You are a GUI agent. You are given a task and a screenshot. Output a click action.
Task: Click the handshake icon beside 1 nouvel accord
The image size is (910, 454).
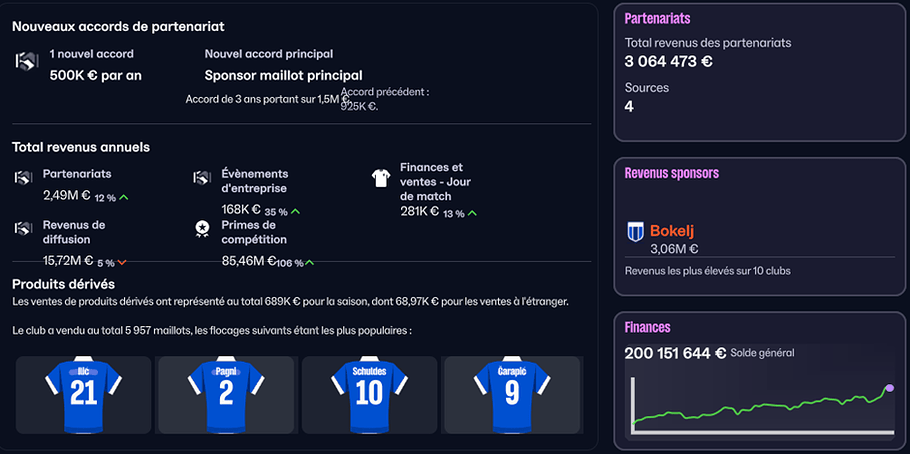[26, 61]
